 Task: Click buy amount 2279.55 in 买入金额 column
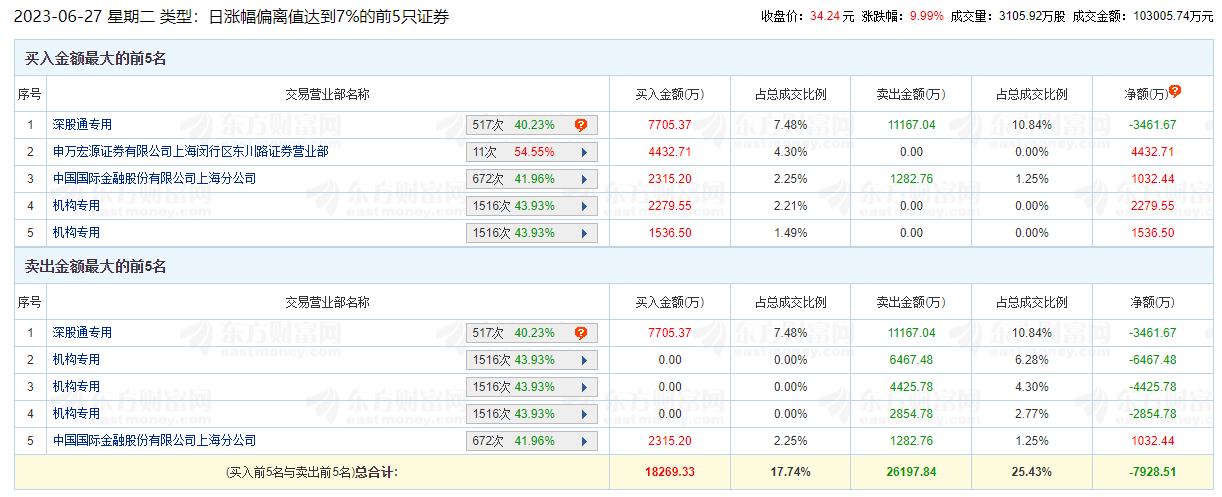[x=669, y=206]
